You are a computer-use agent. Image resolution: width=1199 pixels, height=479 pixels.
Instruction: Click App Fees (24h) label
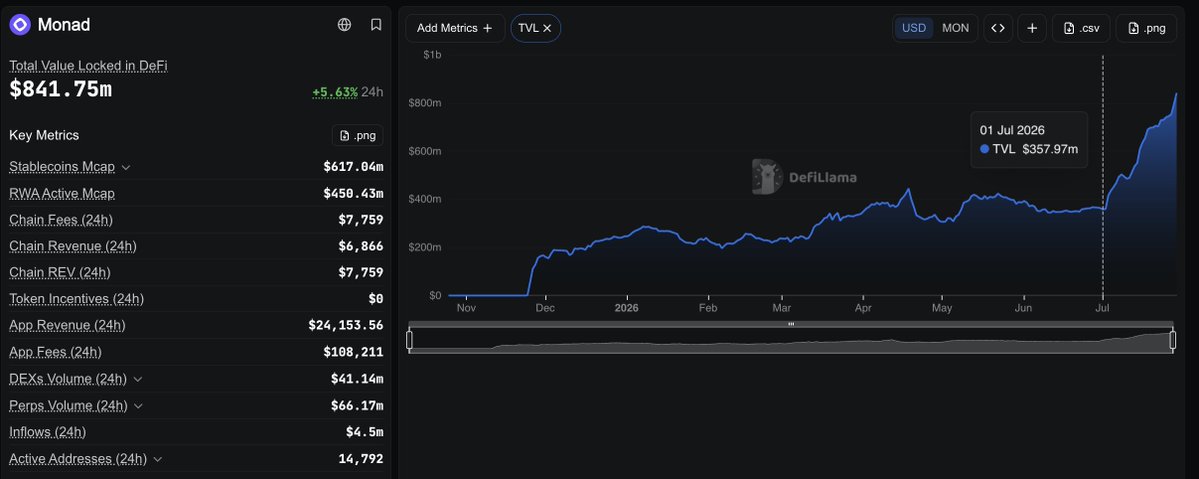[x=55, y=352]
